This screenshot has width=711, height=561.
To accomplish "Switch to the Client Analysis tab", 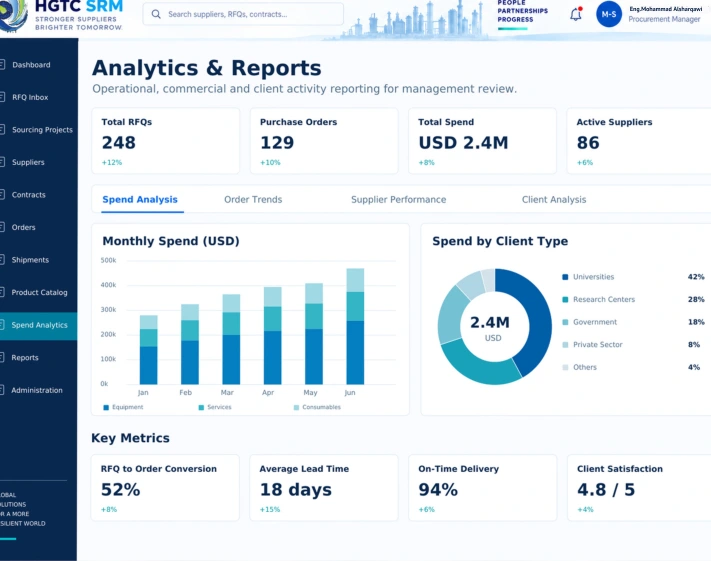I will 554,200.
